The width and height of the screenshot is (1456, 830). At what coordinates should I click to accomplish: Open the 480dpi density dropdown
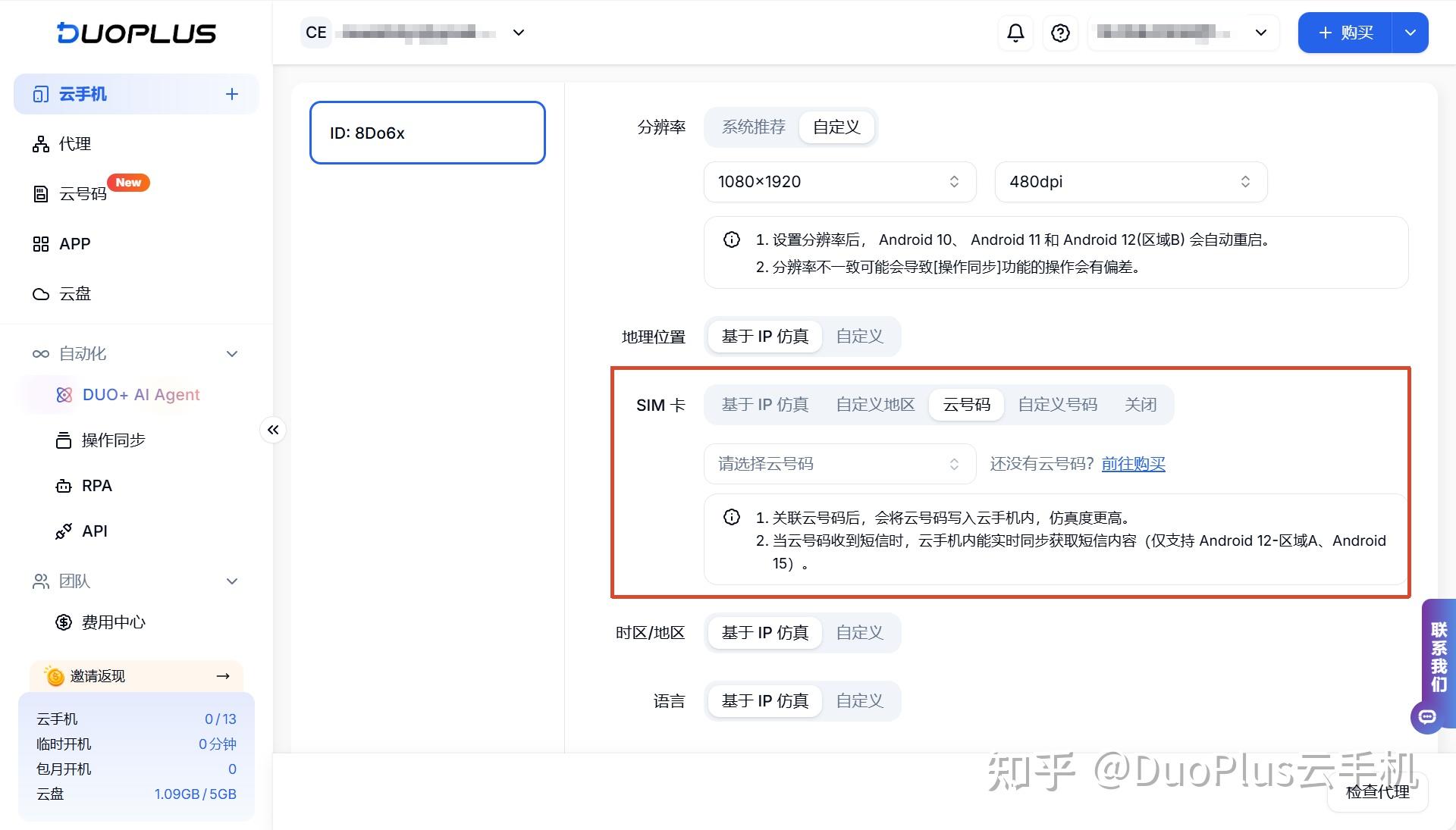[1131, 182]
